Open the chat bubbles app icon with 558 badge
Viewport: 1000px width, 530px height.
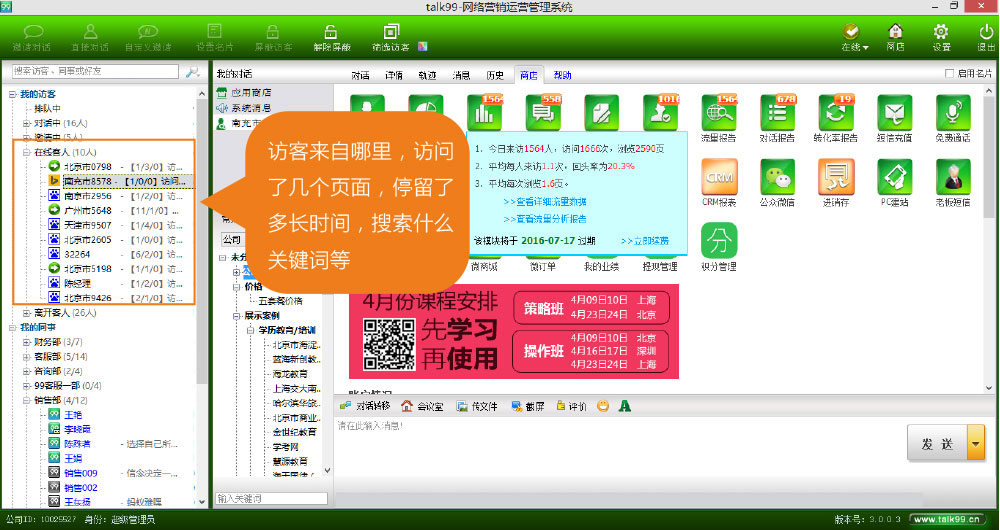(x=543, y=112)
